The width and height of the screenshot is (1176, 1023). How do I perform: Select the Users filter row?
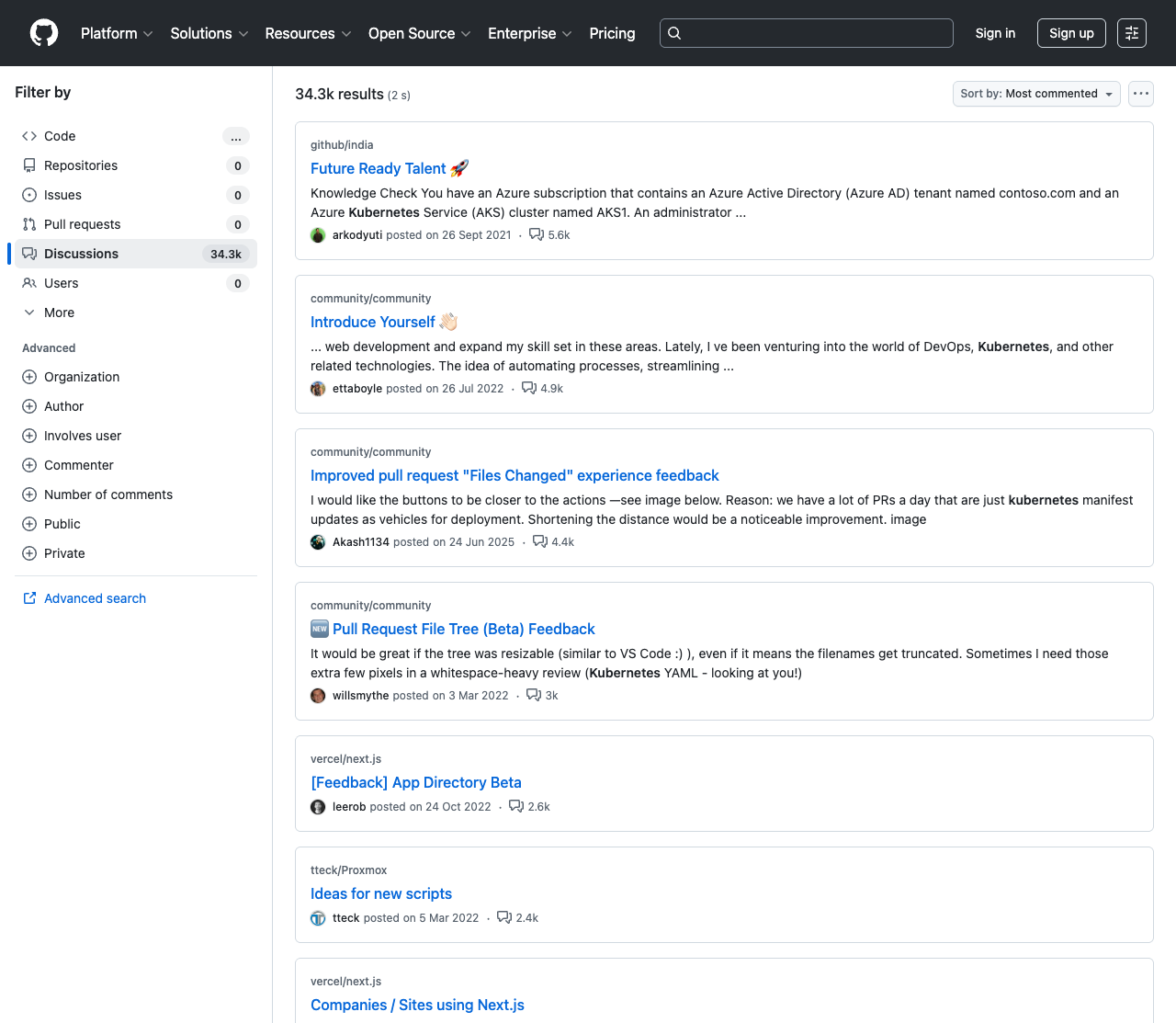coord(136,283)
